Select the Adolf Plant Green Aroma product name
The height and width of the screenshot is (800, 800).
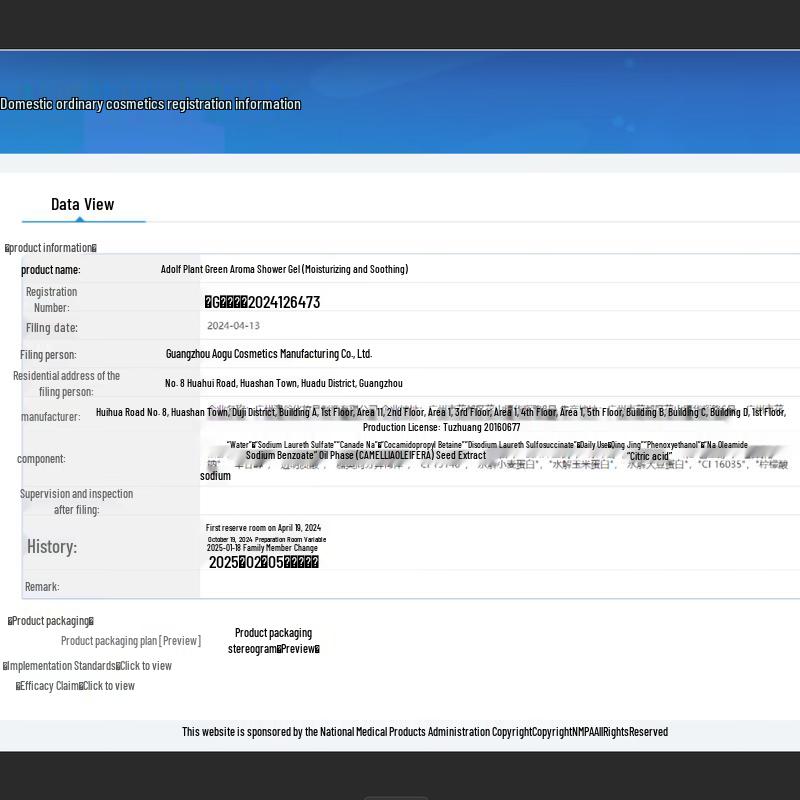pos(284,269)
